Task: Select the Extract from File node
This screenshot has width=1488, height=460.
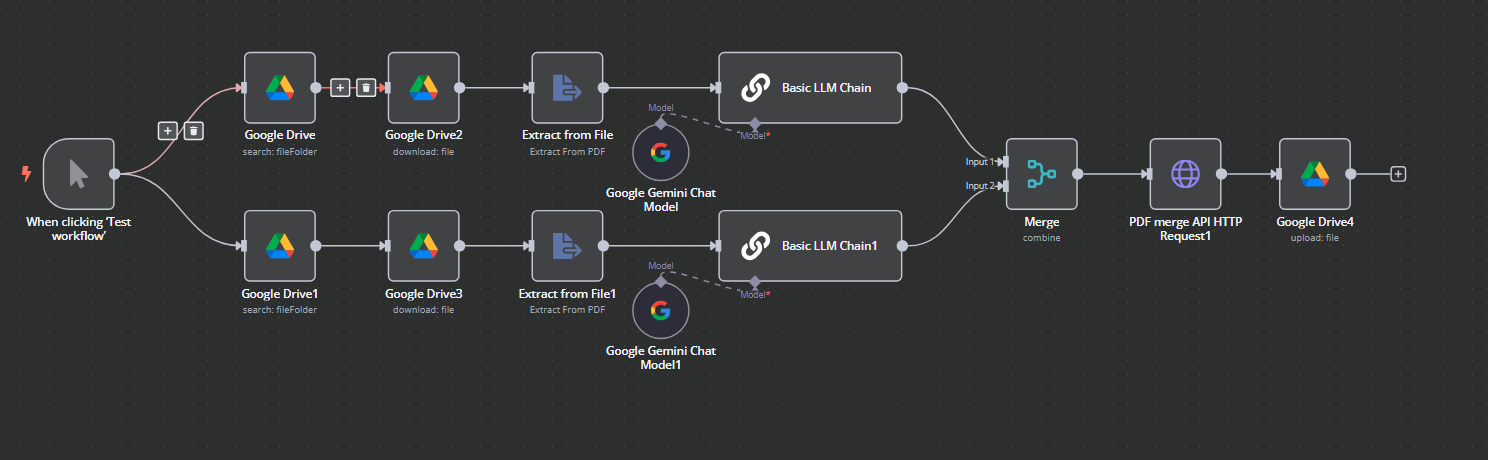Action: [x=567, y=88]
